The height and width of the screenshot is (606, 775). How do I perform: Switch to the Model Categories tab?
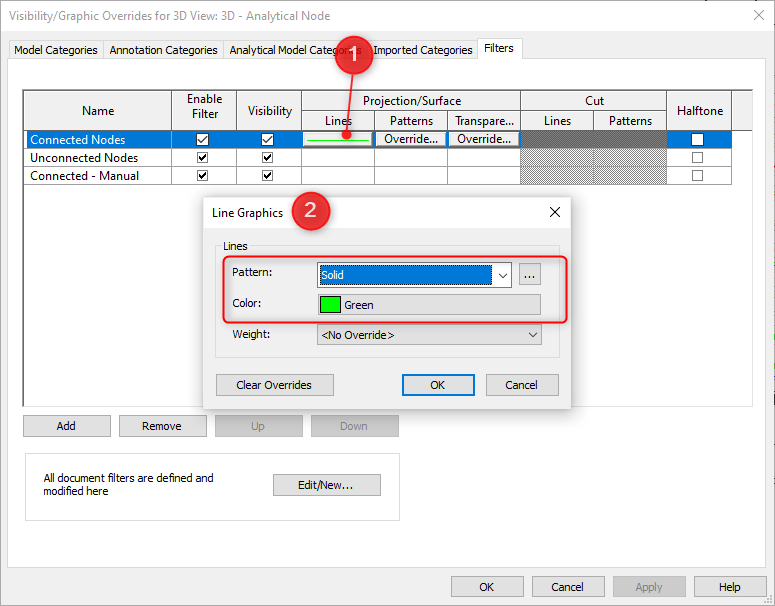point(56,50)
